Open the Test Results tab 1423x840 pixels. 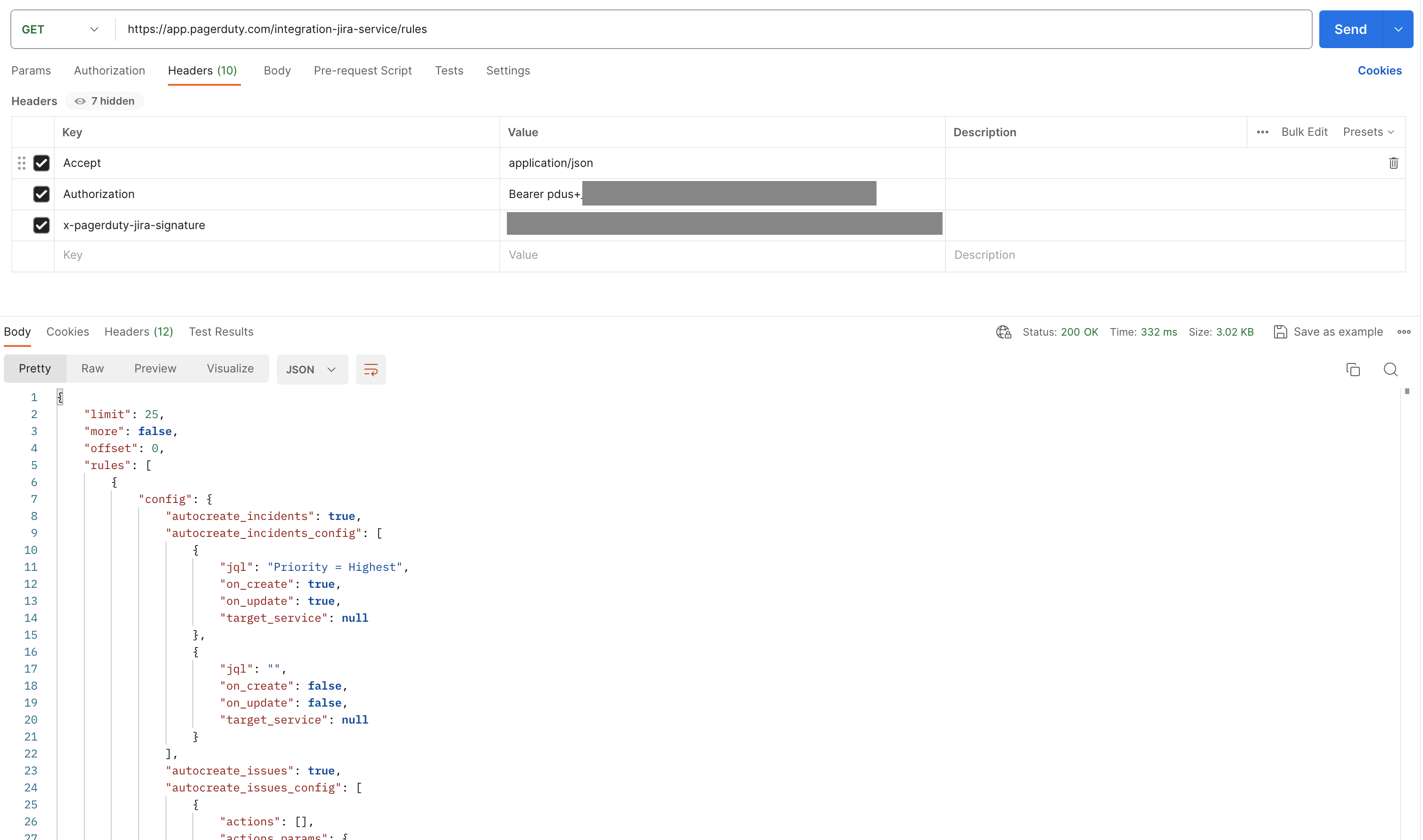pos(221,332)
